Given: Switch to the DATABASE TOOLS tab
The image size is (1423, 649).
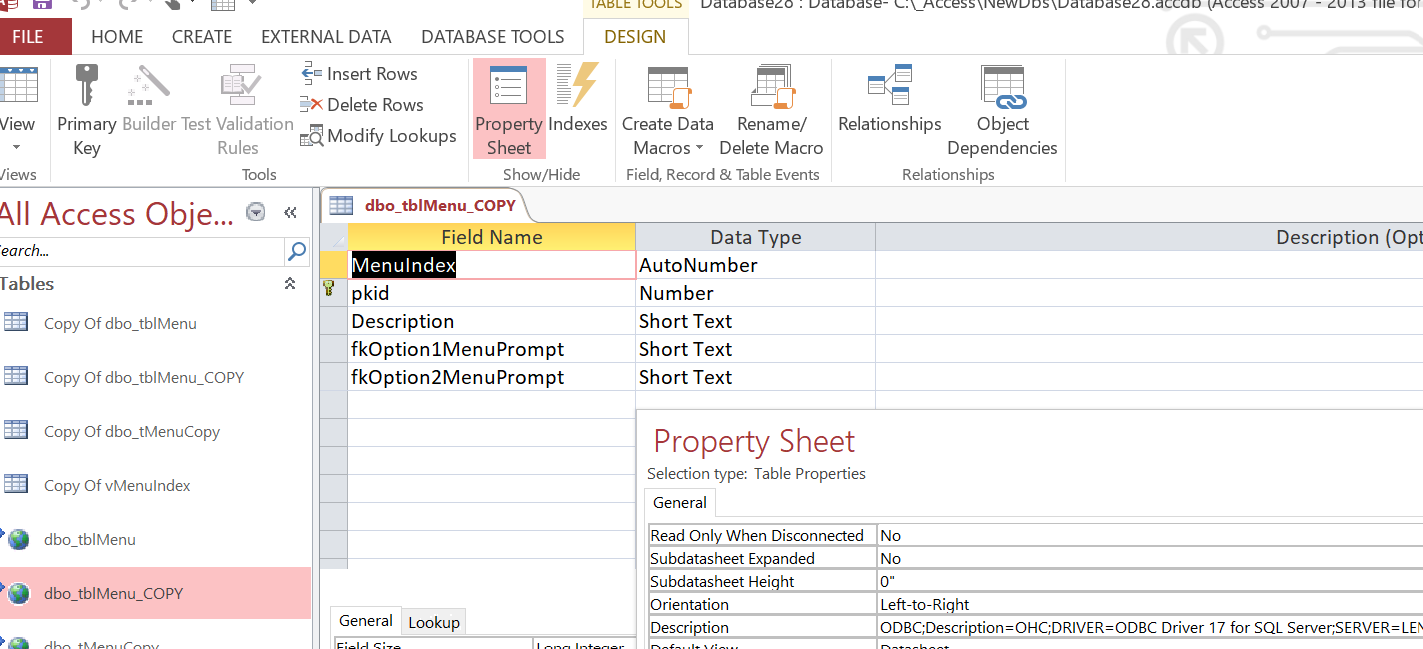Looking at the screenshot, I should (492, 37).
